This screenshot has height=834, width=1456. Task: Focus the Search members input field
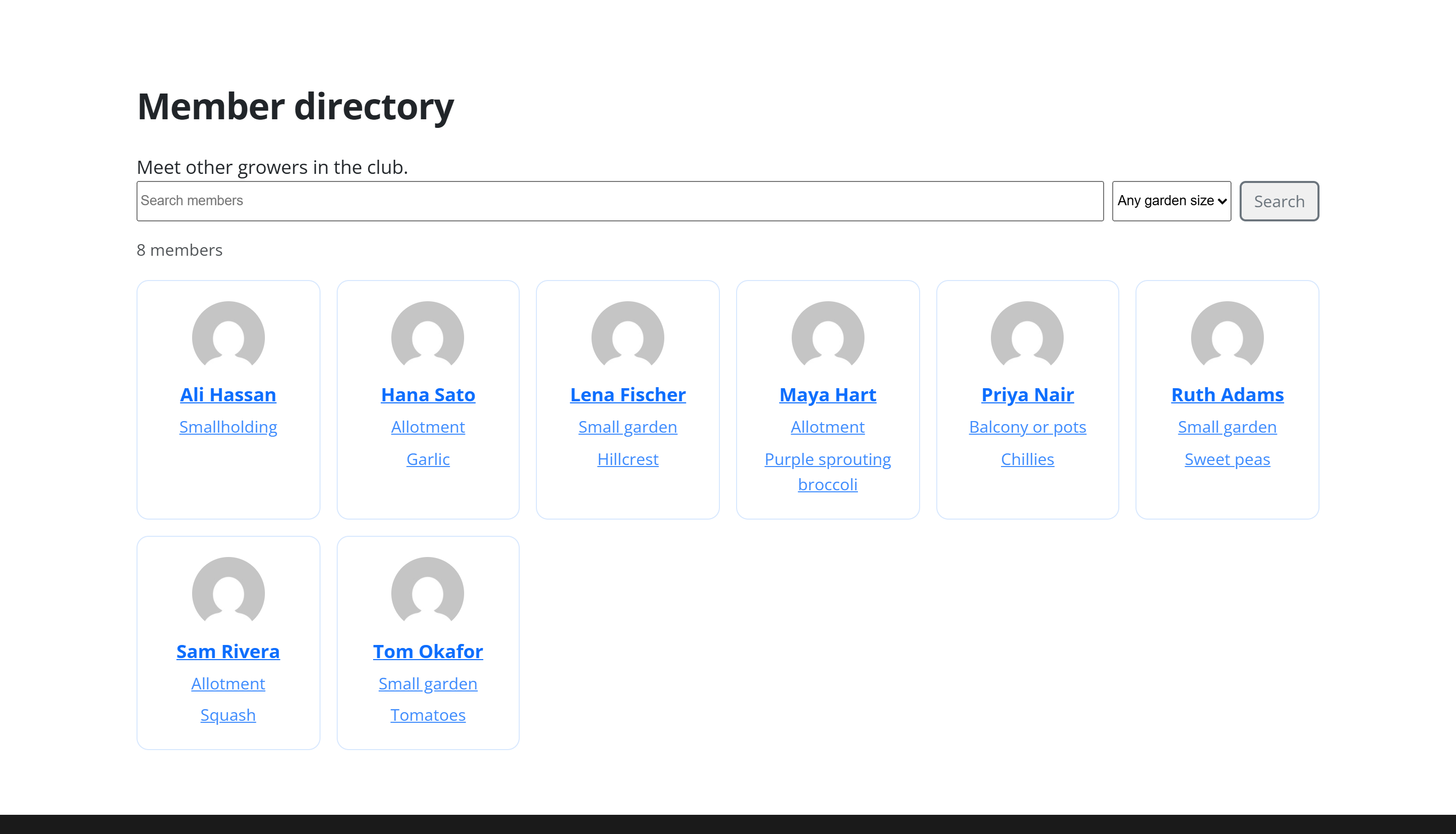pos(620,201)
